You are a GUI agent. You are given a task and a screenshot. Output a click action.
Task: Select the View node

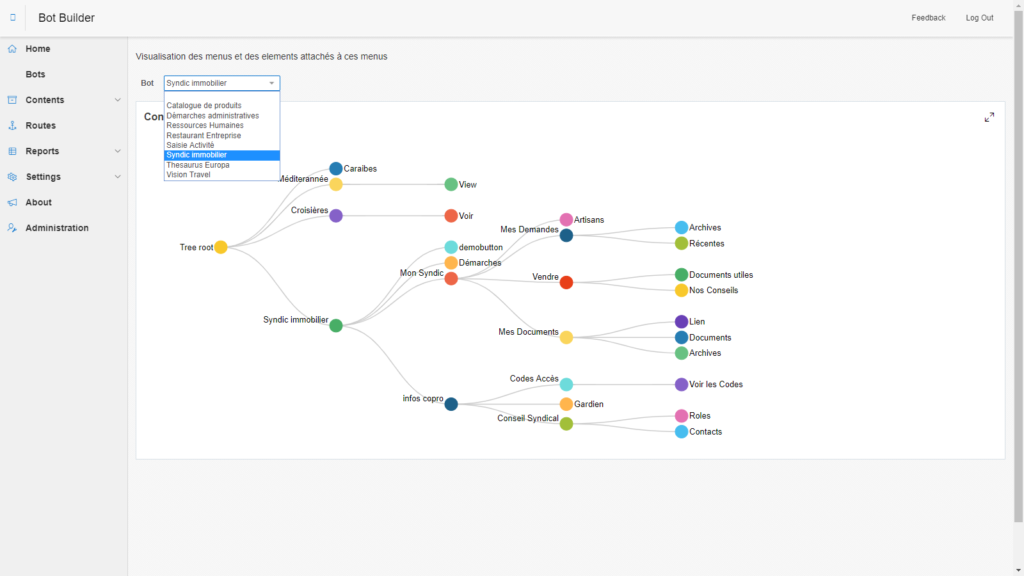(x=451, y=185)
